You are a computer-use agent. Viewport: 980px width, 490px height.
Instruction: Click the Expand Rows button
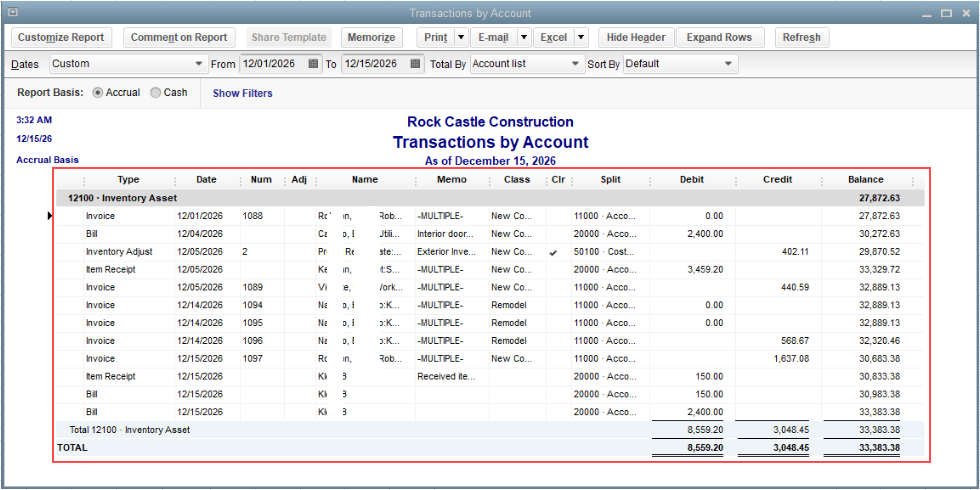(719, 37)
